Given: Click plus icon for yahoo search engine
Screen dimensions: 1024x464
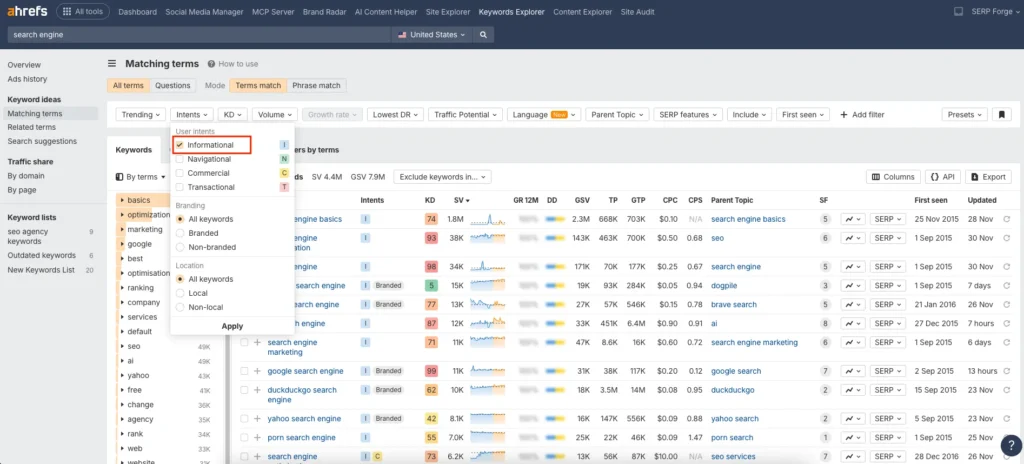Looking at the screenshot, I should click(257, 419).
